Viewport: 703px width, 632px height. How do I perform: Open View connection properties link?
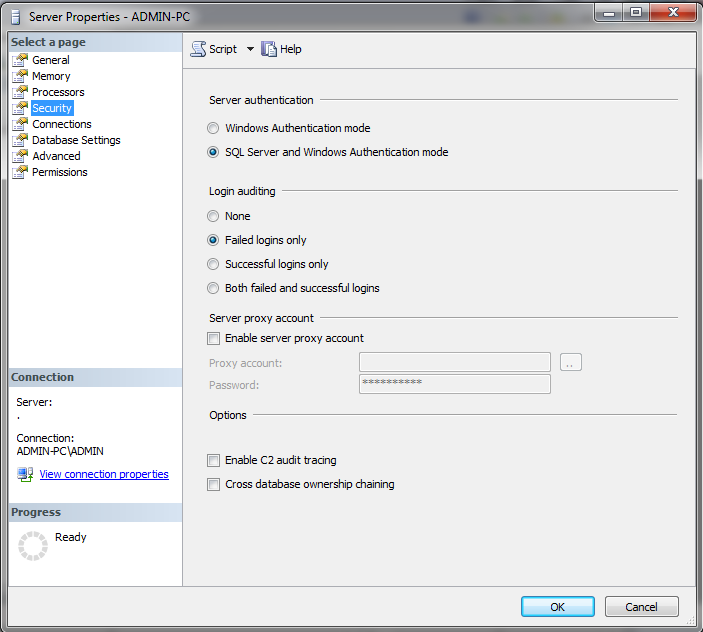(104, 474)
